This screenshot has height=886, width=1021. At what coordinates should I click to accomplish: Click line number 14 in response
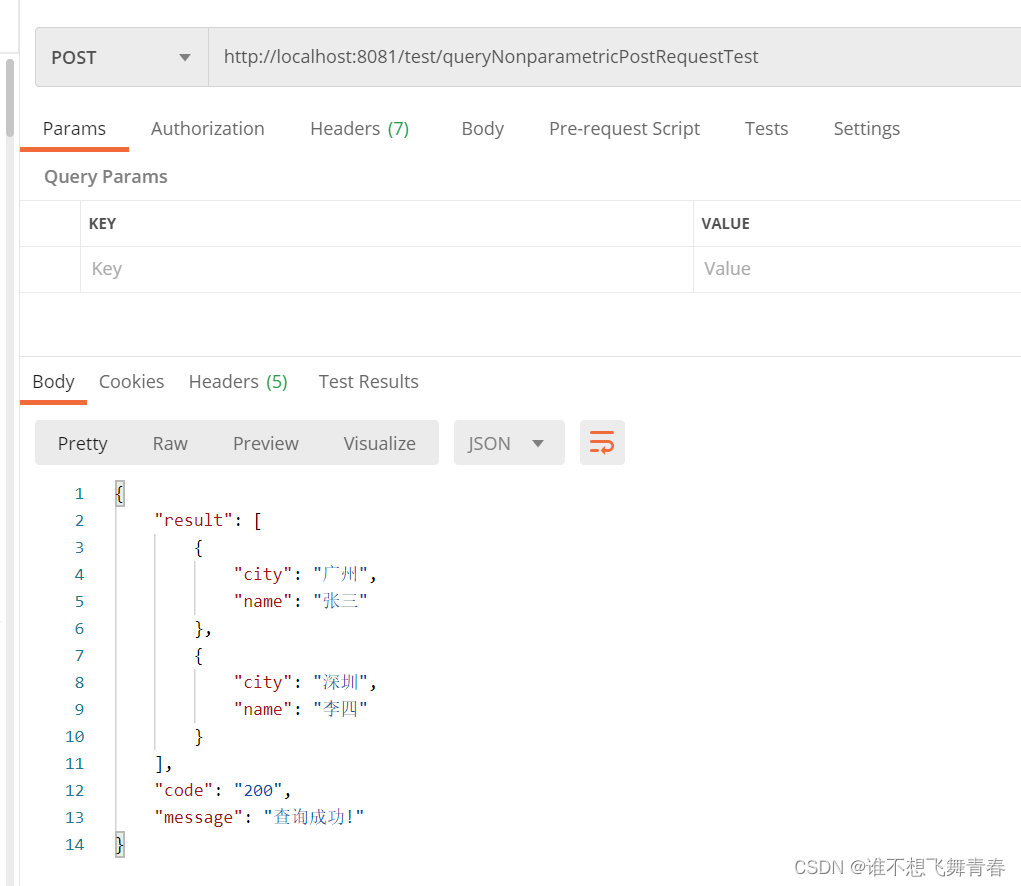[74, 844]
